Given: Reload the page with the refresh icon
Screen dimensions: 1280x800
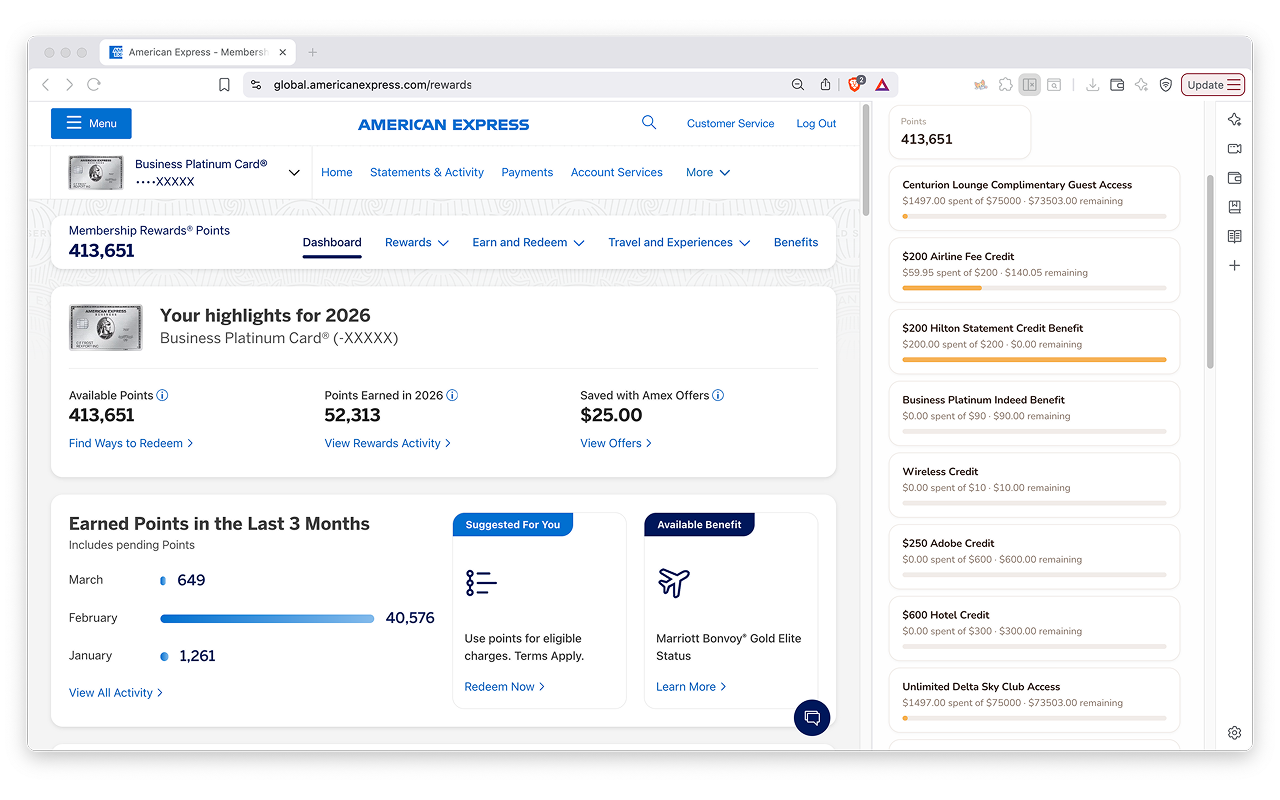Looking at the screenshot, I should pyautogui.click(x=94, y=85).
